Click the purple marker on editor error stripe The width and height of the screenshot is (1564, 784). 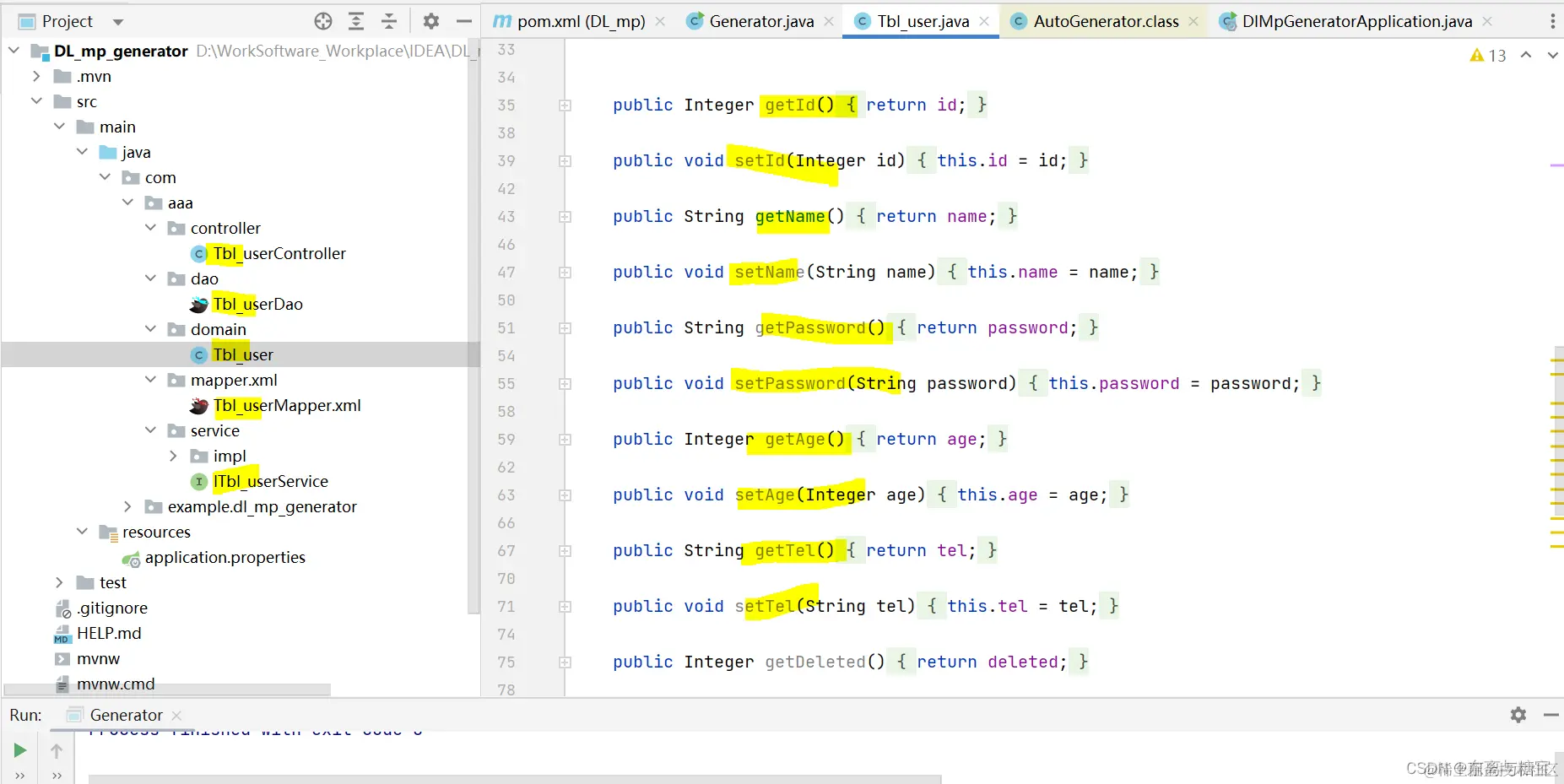pyautogui.click(x=1556, y=165)
